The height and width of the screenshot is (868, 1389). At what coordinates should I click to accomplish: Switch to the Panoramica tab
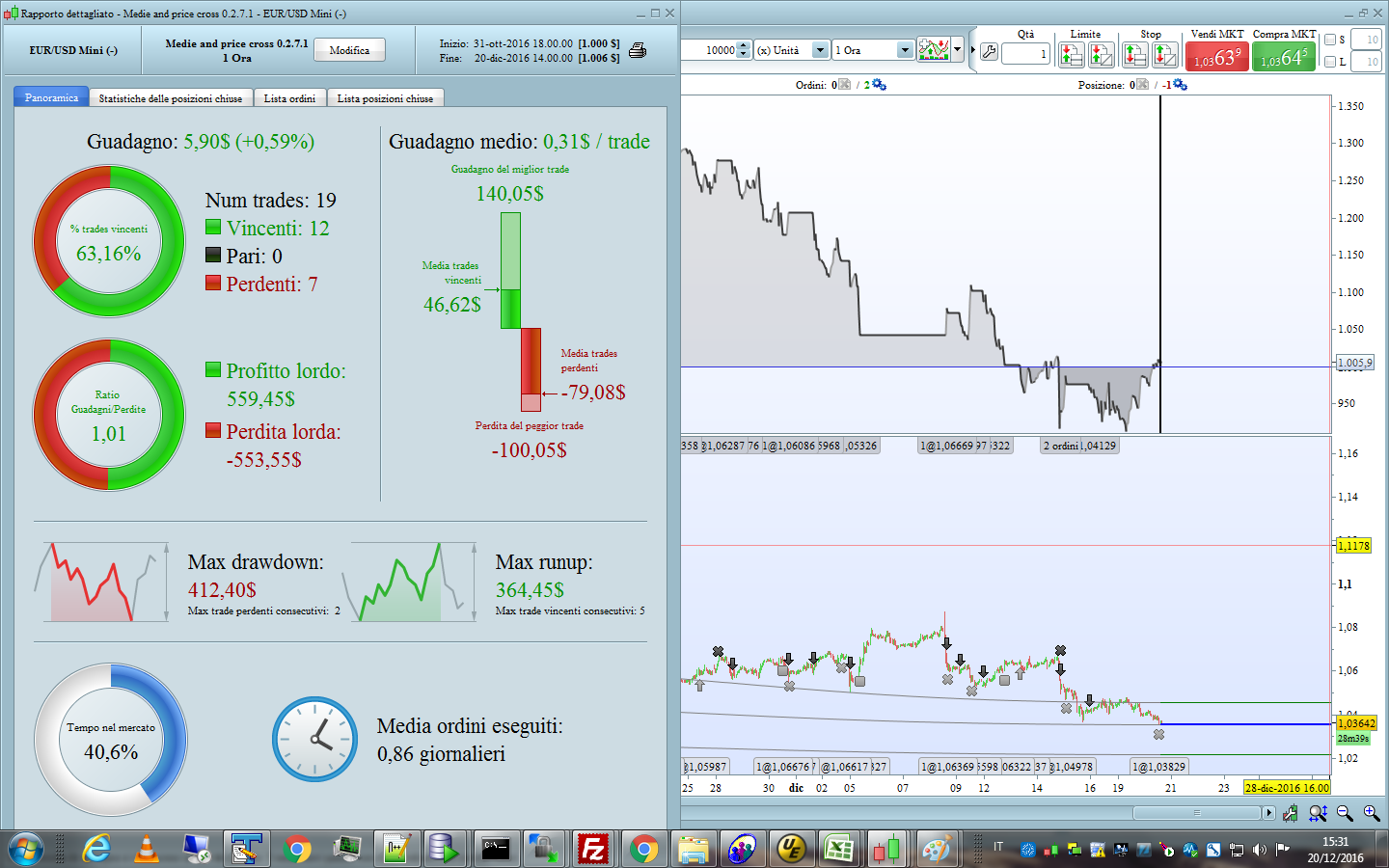[51, 97]
